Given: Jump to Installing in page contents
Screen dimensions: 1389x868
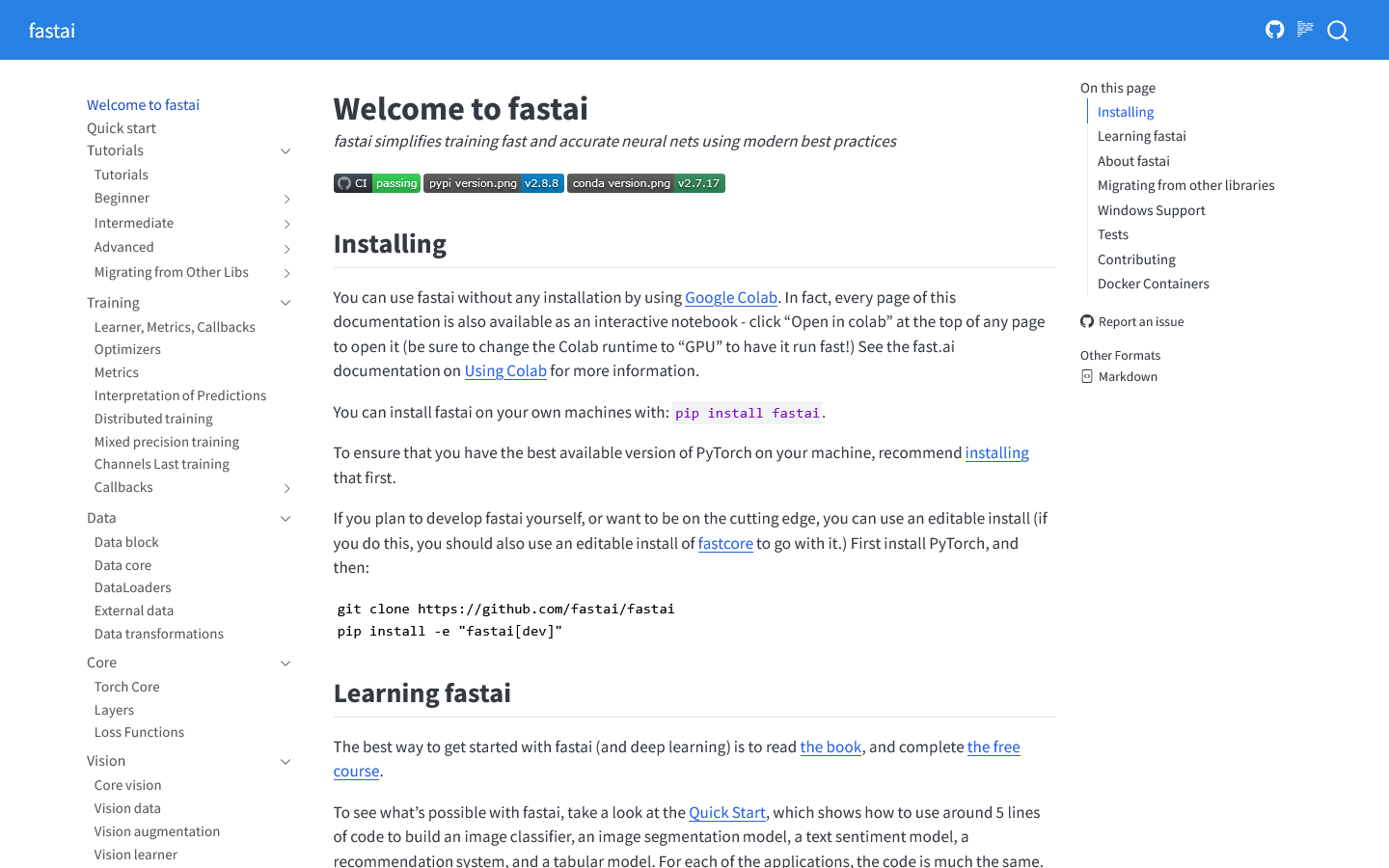Looking at the screenshot, I should tap(1126, 112).
